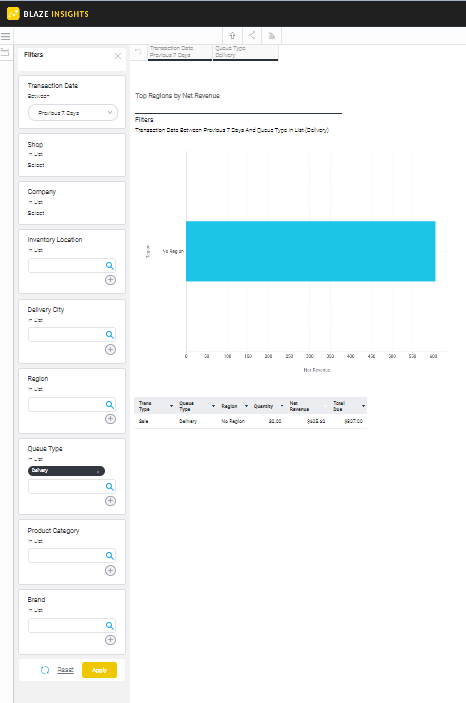
Task: Click Inventory Location search magnifier icon
Action: point(109,266)
